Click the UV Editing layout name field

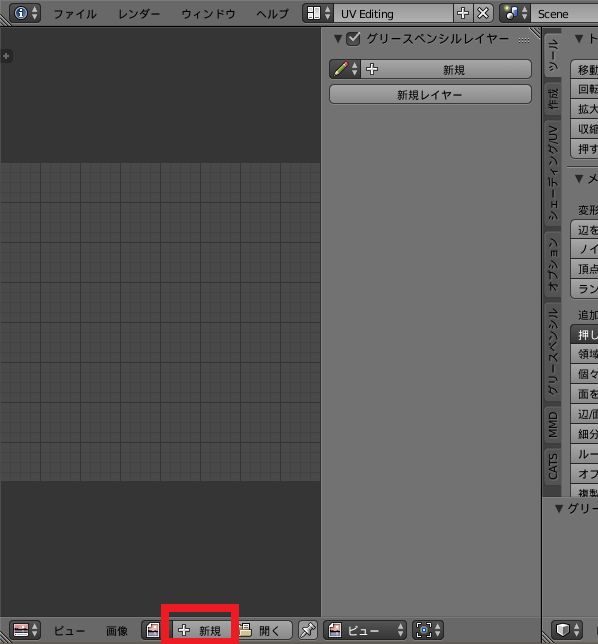tap(393, 14)
